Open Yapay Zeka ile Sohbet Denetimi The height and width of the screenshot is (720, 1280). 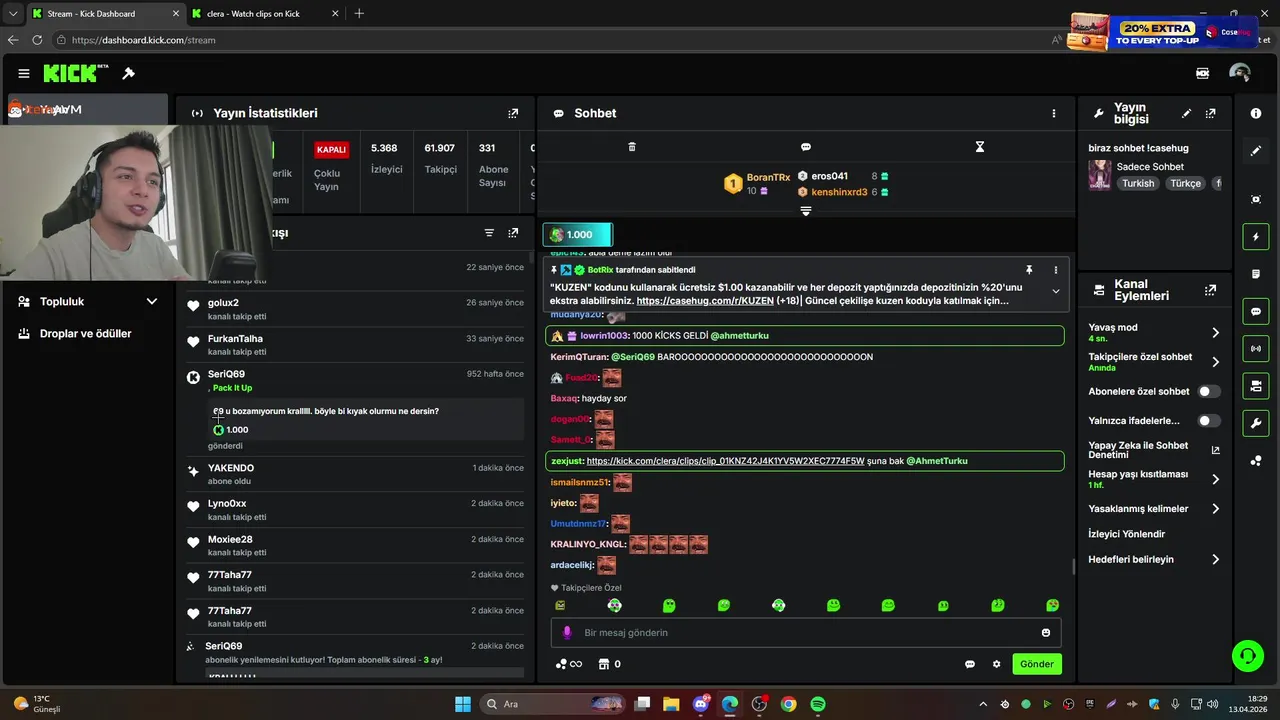pyautogui.click(x=1155, y=450)
